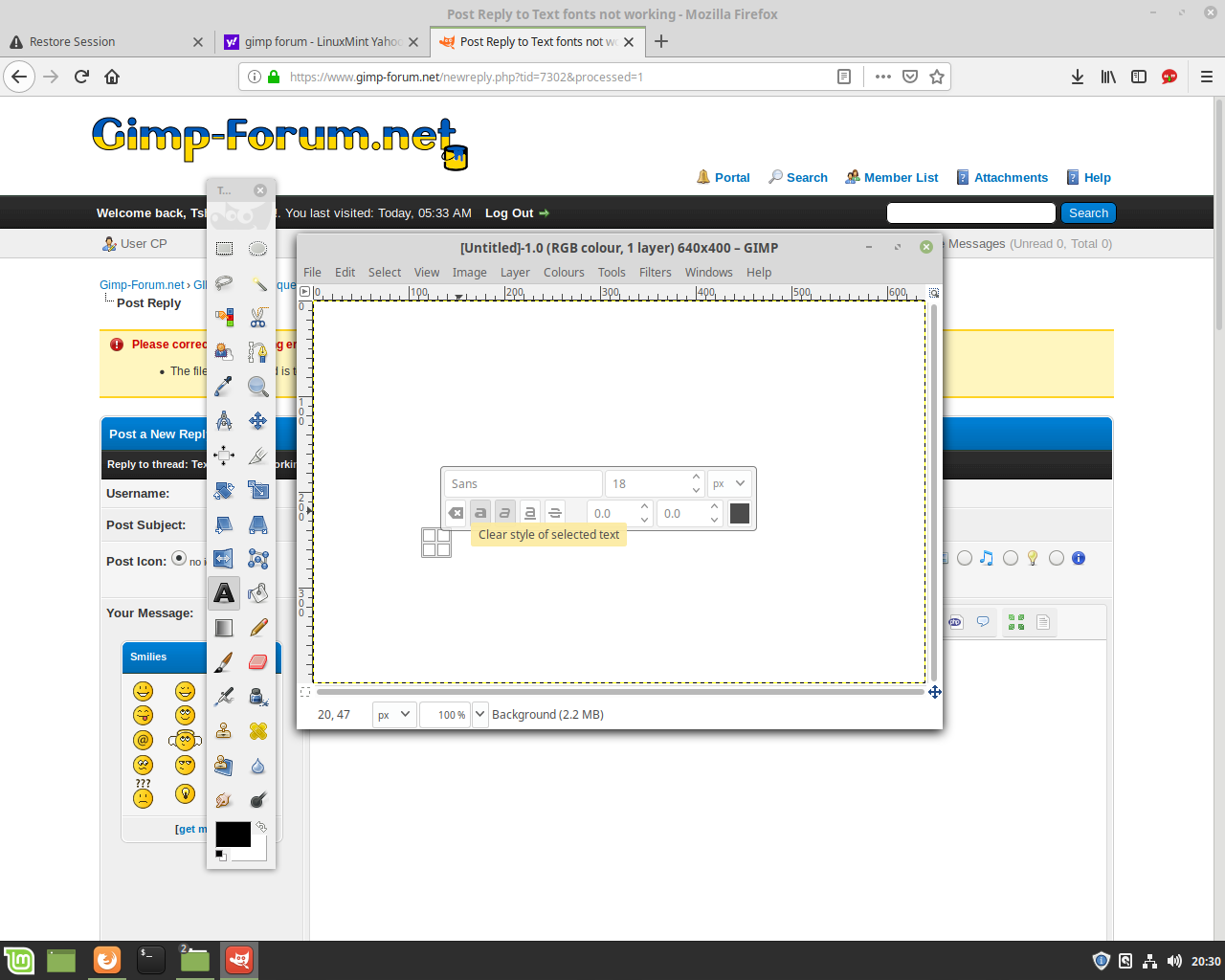Clear style of selected text
This screenshot has height=980, width=1225.
(457, 513)
